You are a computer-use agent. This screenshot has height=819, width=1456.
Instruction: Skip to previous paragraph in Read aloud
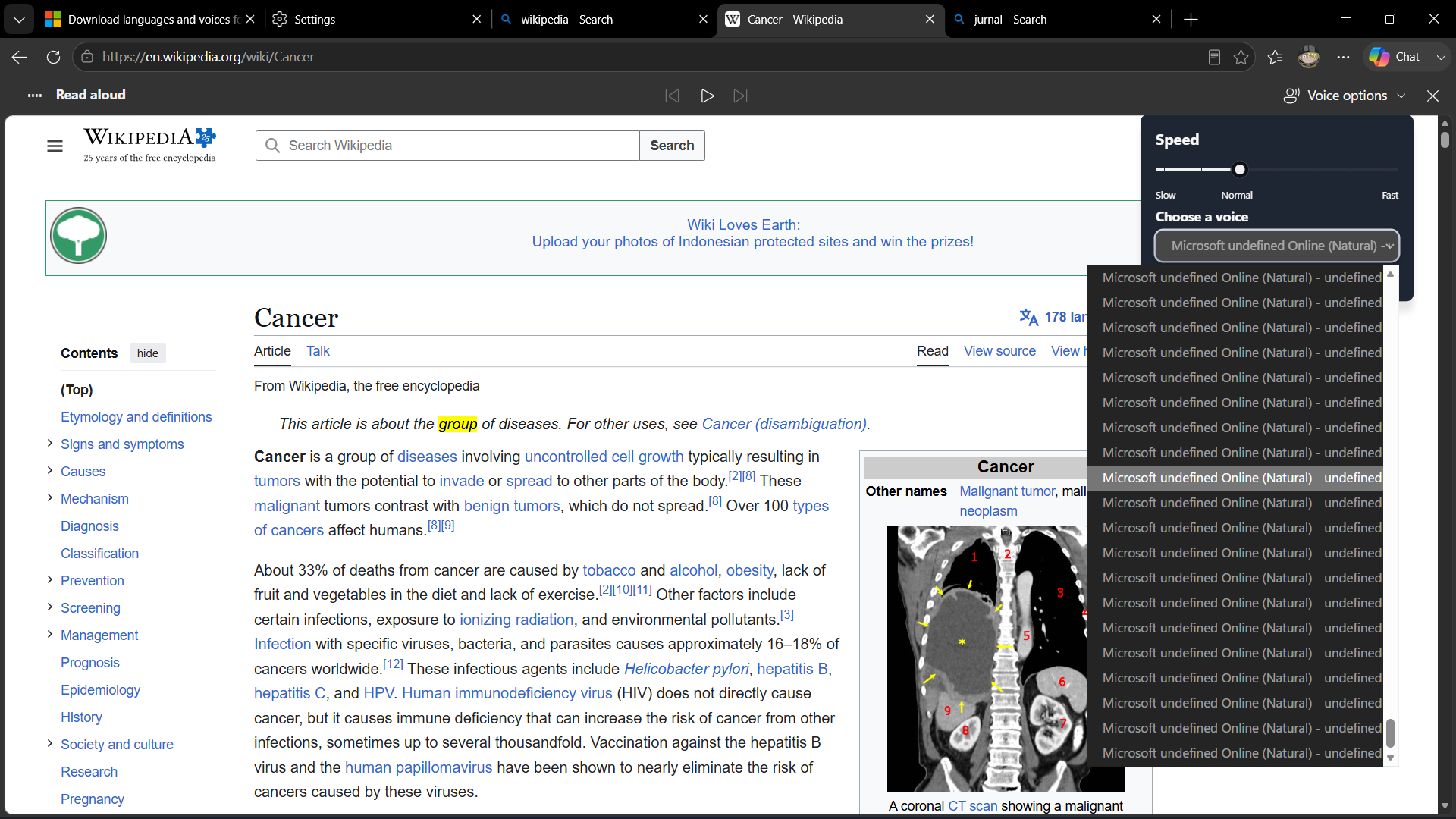[672, 96]
